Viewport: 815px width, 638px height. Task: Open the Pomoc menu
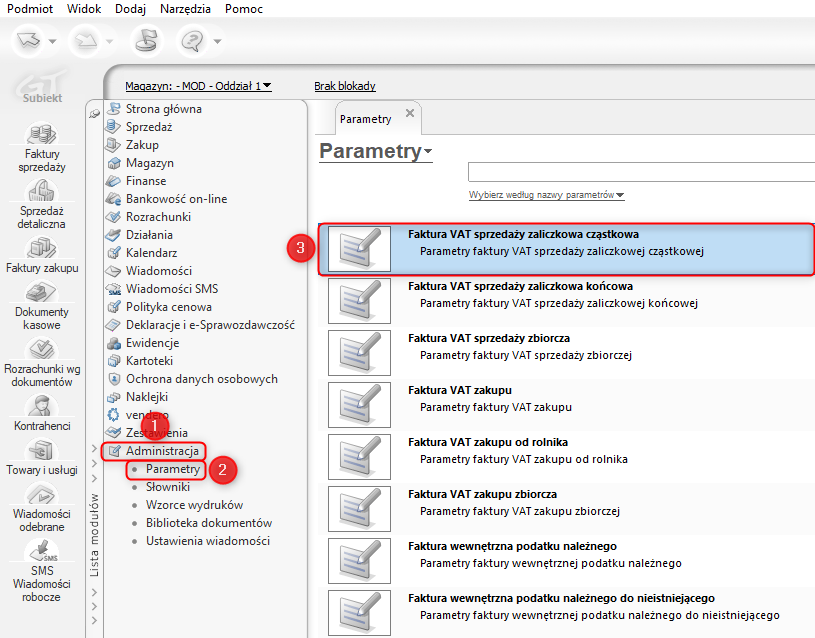(x=244, y=9)
